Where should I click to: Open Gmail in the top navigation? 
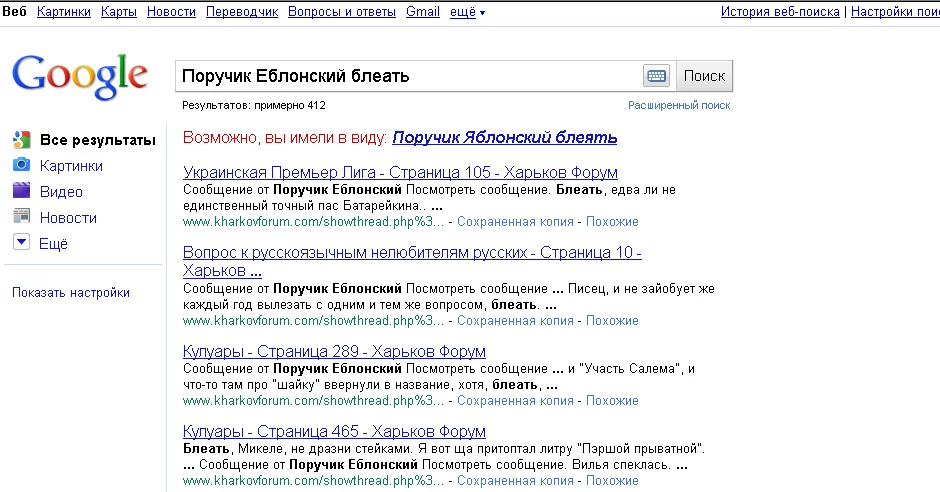coord(423,11)
